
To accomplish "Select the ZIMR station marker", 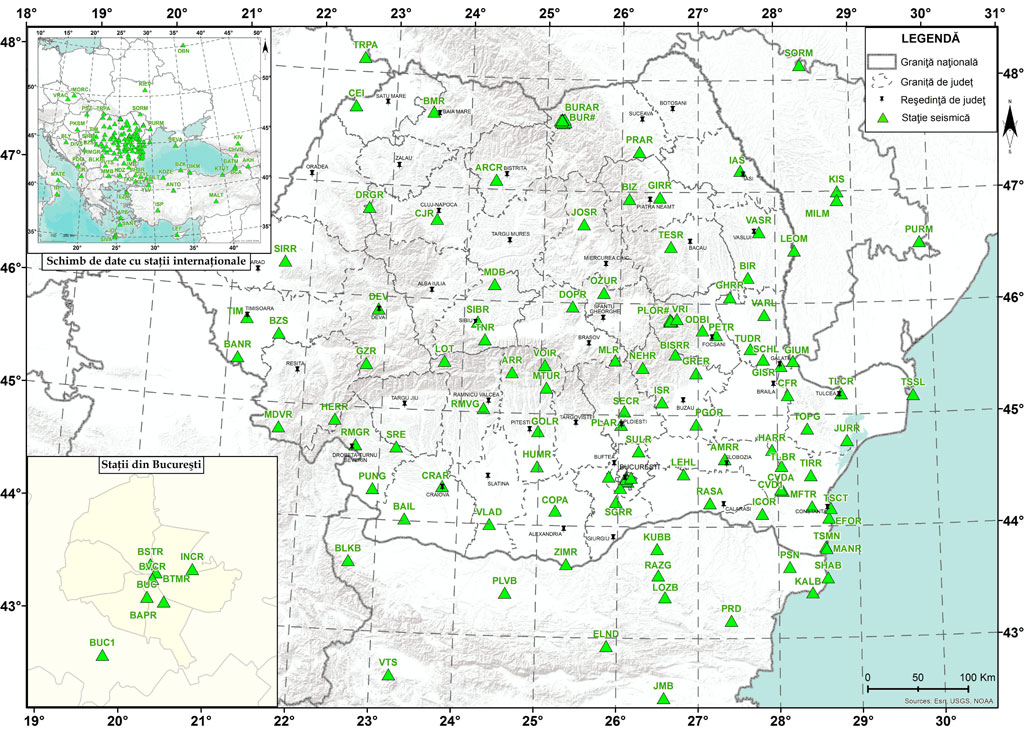I will (566, 564).
